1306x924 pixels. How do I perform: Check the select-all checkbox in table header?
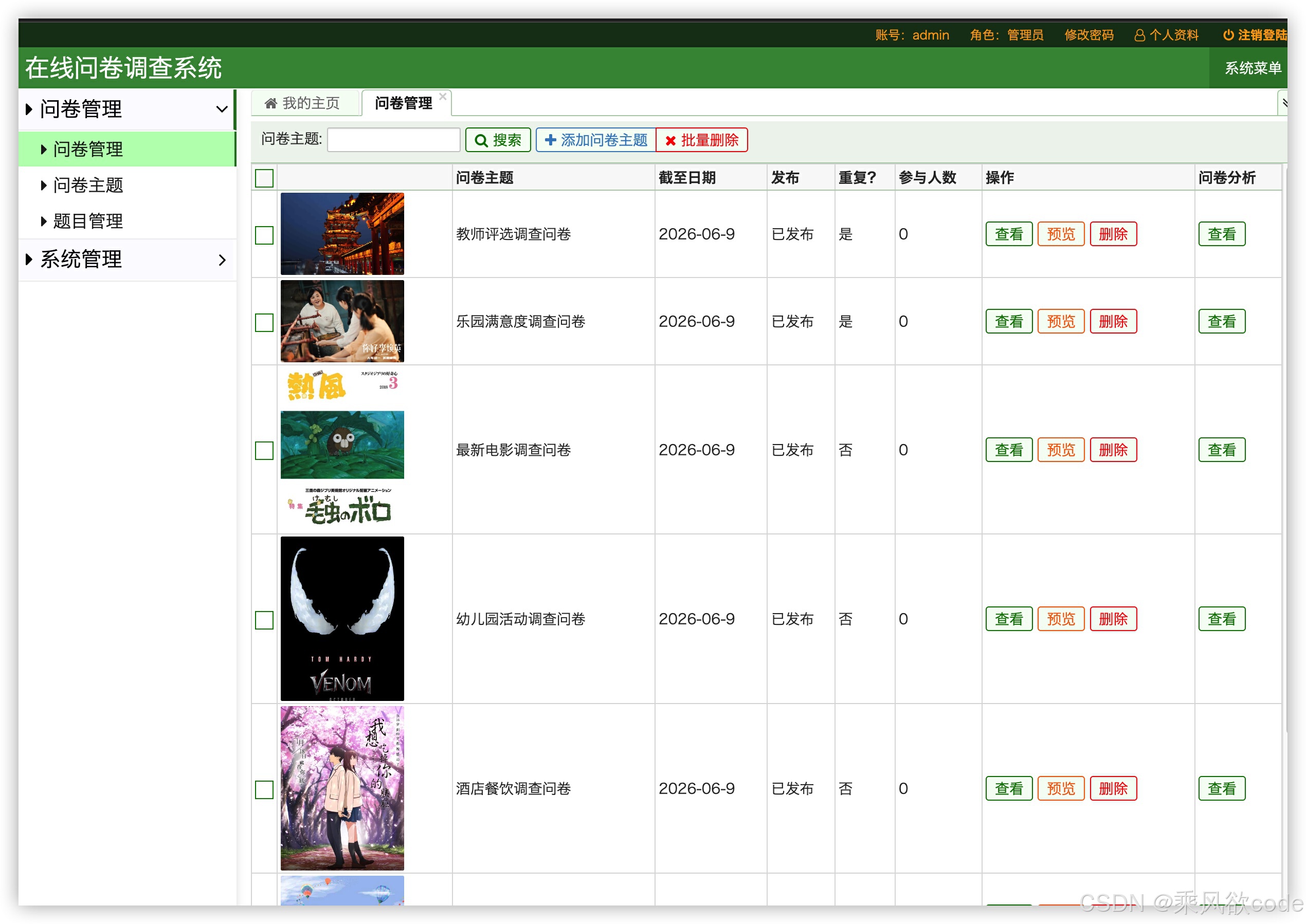click(x=264, y=179)
